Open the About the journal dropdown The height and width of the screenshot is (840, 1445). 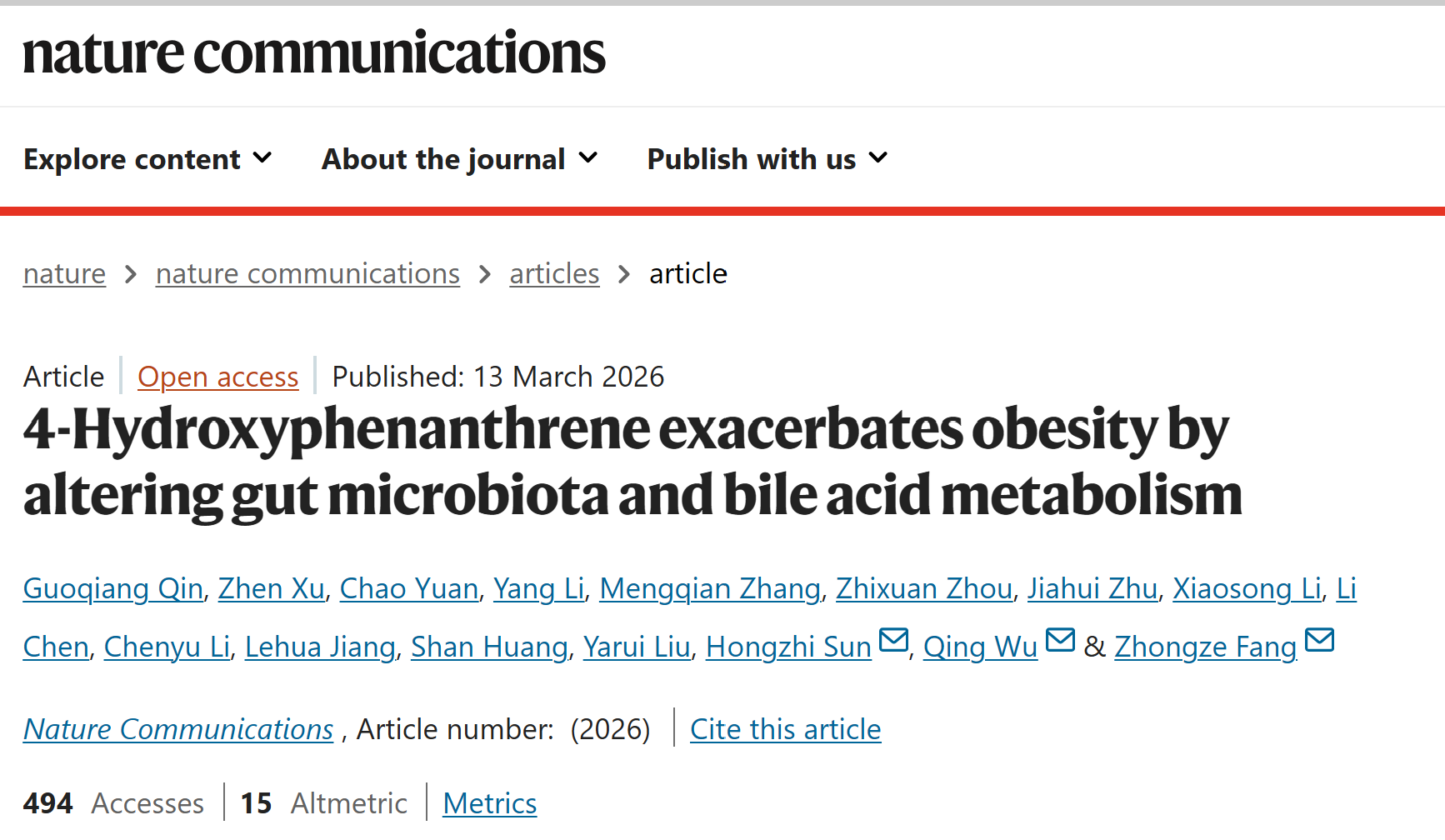tap(459, 159)
